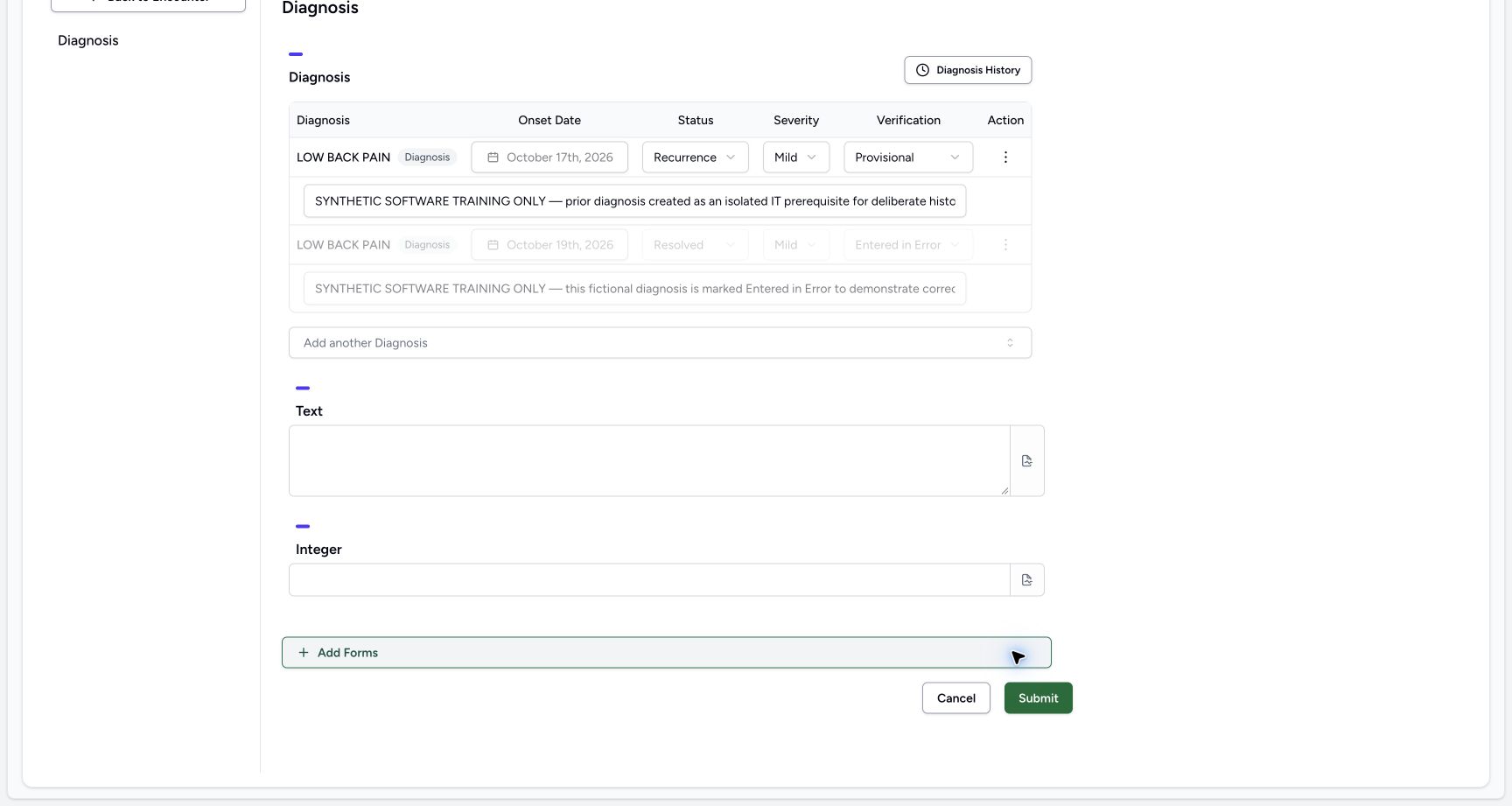This screenshot has height=806, width=1512.
Task: Open action menu for Recurrence diagnosis row
Action: click(x=1005, y=158)
